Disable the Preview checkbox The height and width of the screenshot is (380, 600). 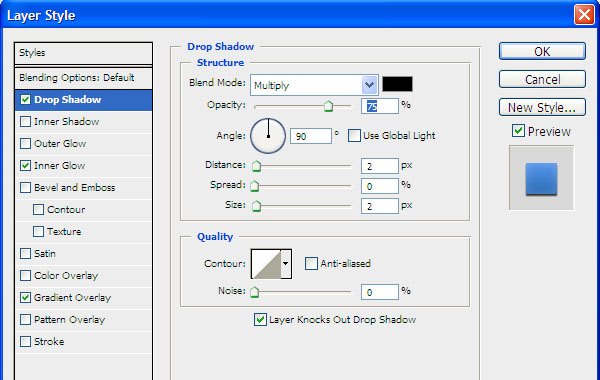point(518,131)
